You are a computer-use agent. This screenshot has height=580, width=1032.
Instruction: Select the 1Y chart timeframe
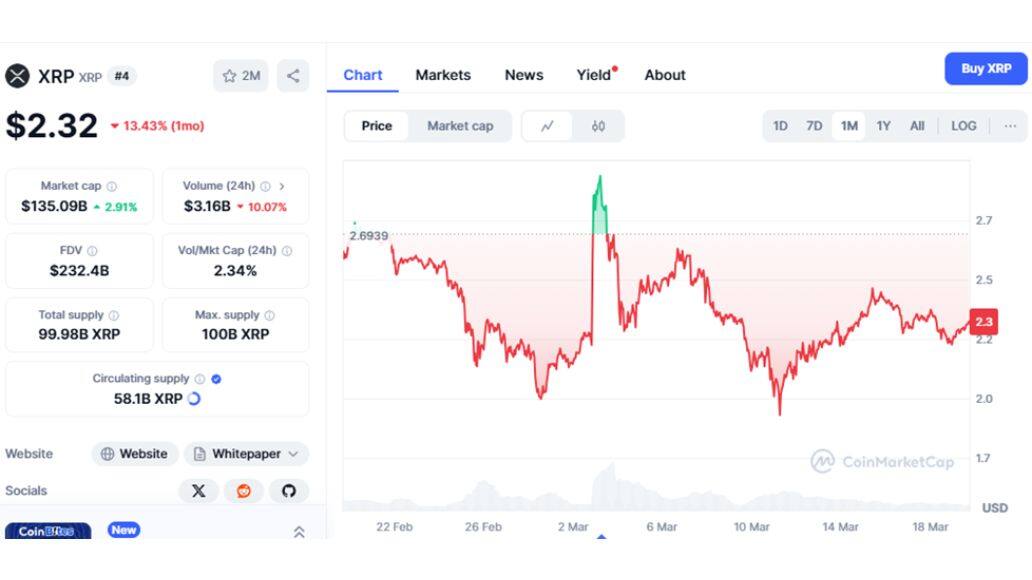click(883, 126)
